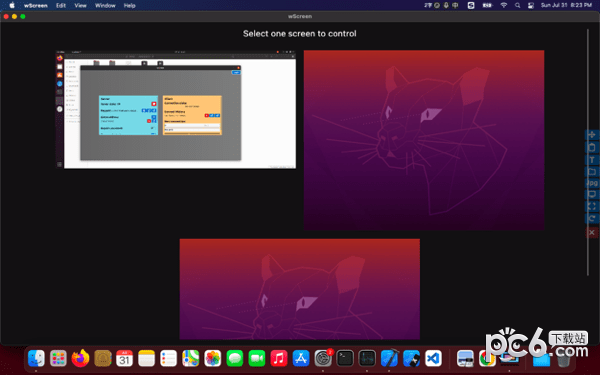
Task: Click the Wi-Fi icon in menu bar
Action: (504, 5)
